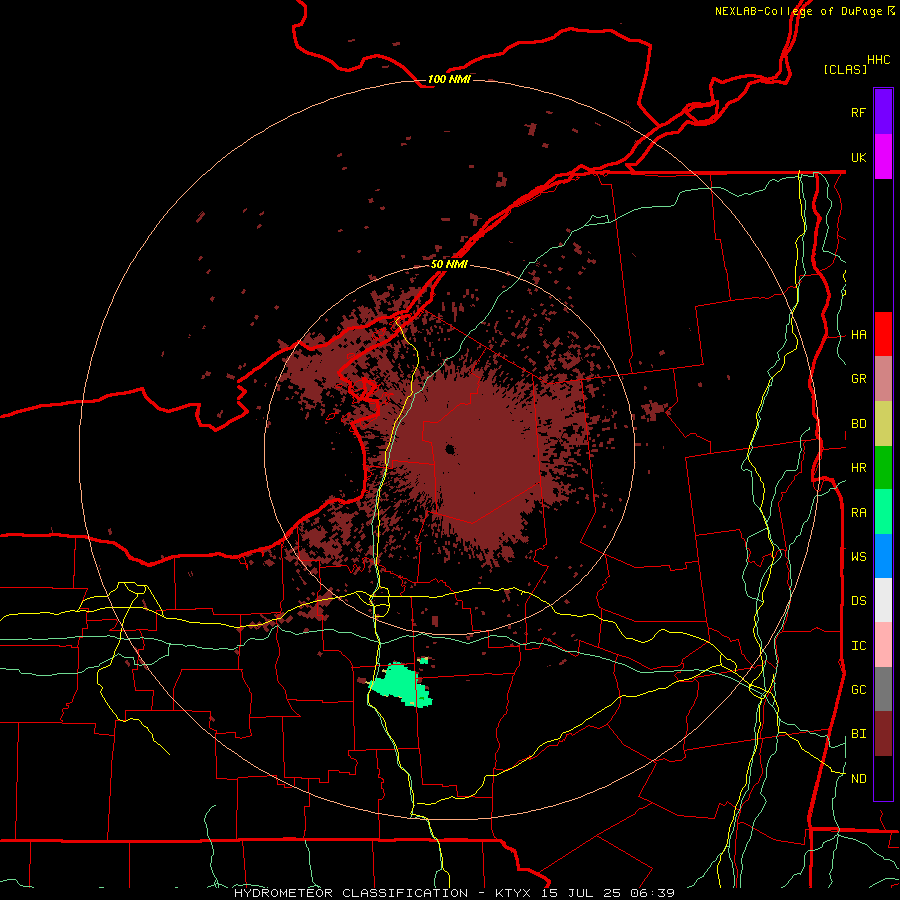
Task: Click the 100 NMI range ring label
Action: tap(449, 79)
